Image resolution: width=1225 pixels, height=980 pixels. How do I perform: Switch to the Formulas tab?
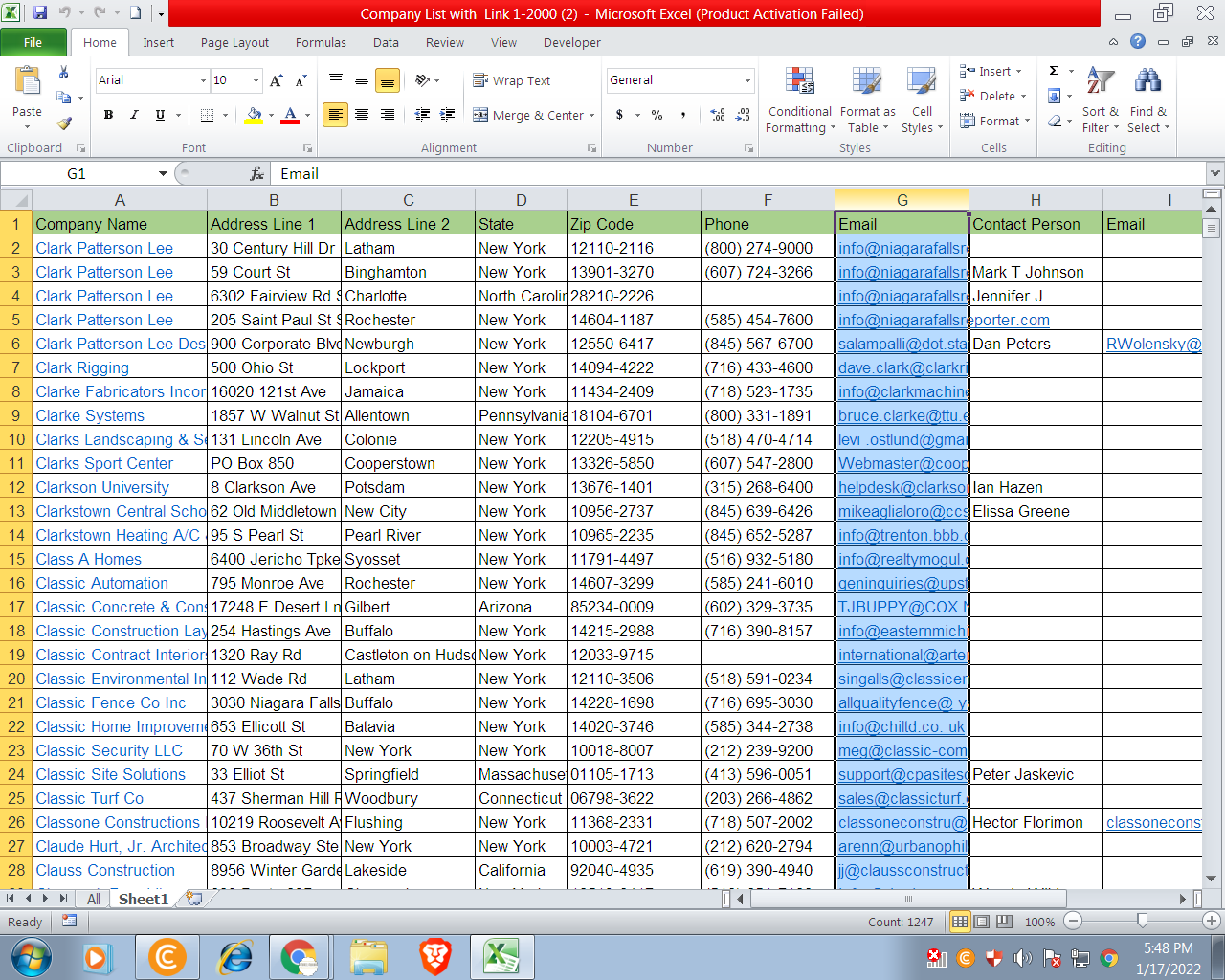point(321,42)
